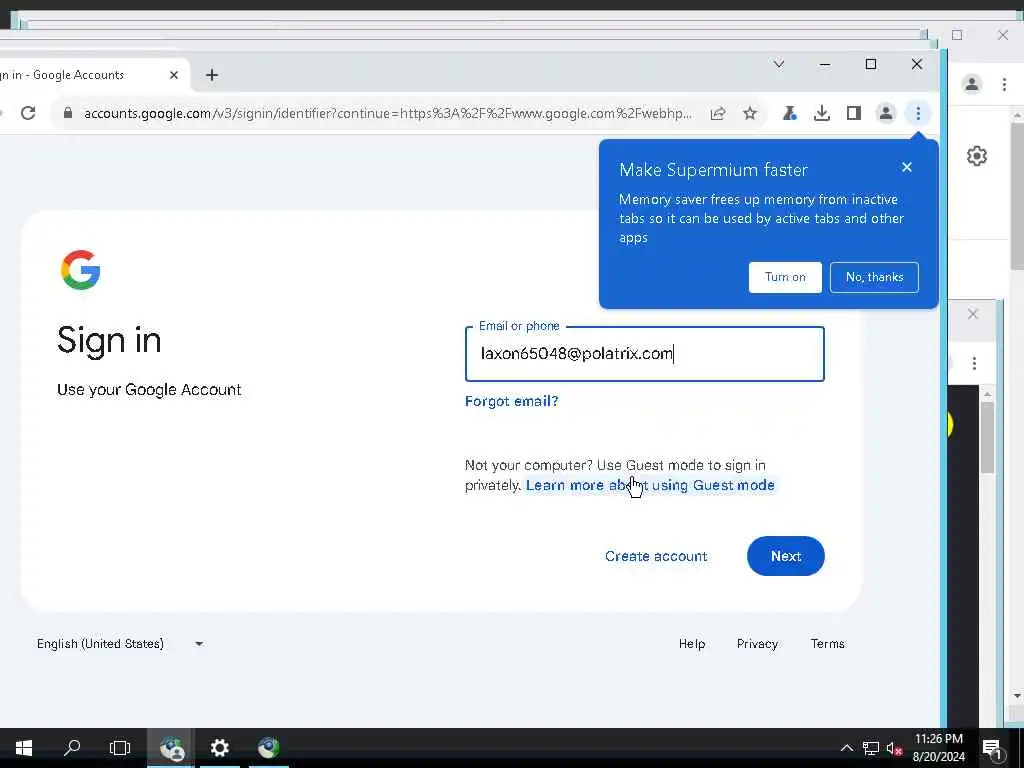Screen dimensions: 1024x768
Task: Click the lower three-dot menu in background window
Action: click(974, 363)
